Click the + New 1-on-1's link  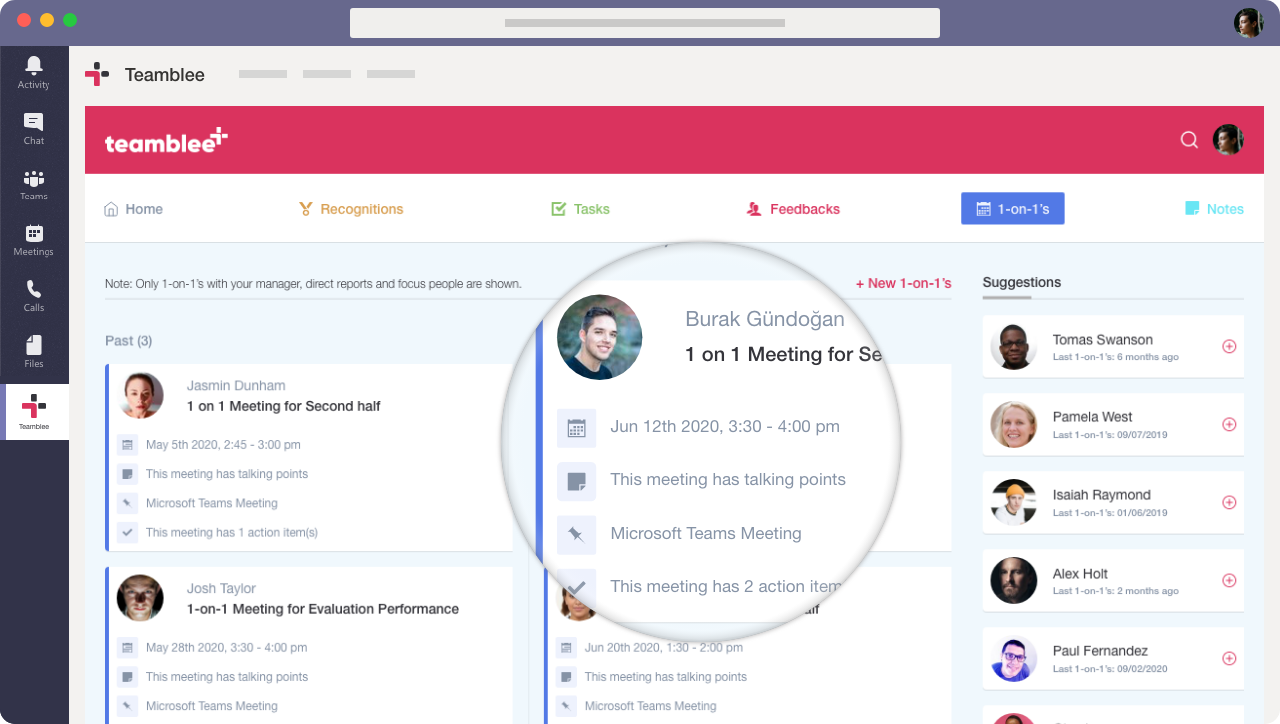point(904,283)
